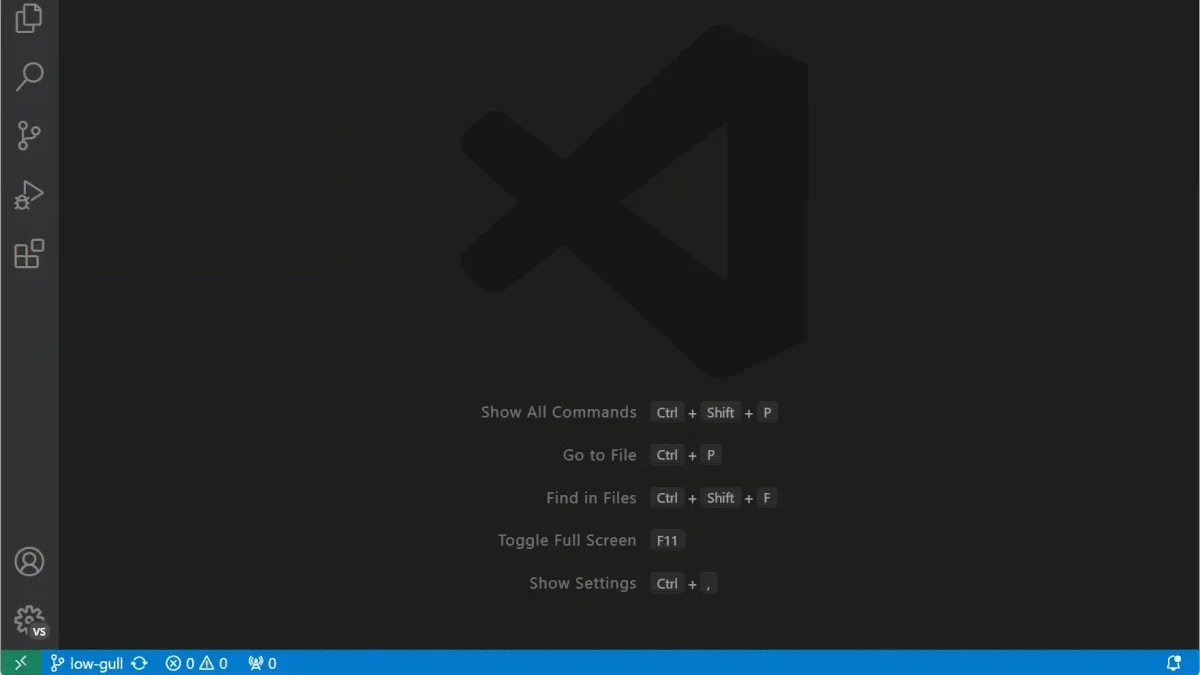Open the Search view magnifier icon
Image resolution: width=1200 pixels, height=675 pixels.
tap(29, 76)
